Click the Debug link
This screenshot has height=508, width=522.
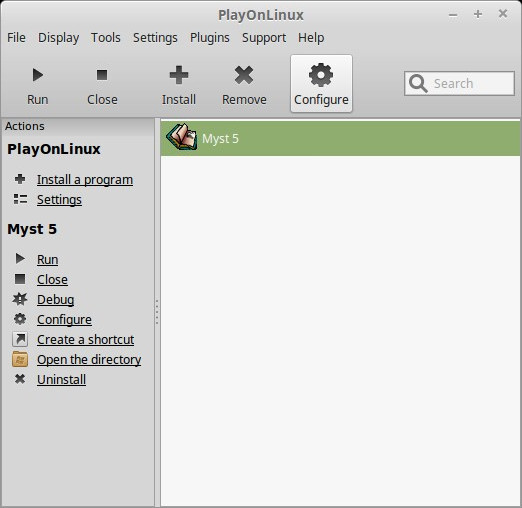point(55,300)
